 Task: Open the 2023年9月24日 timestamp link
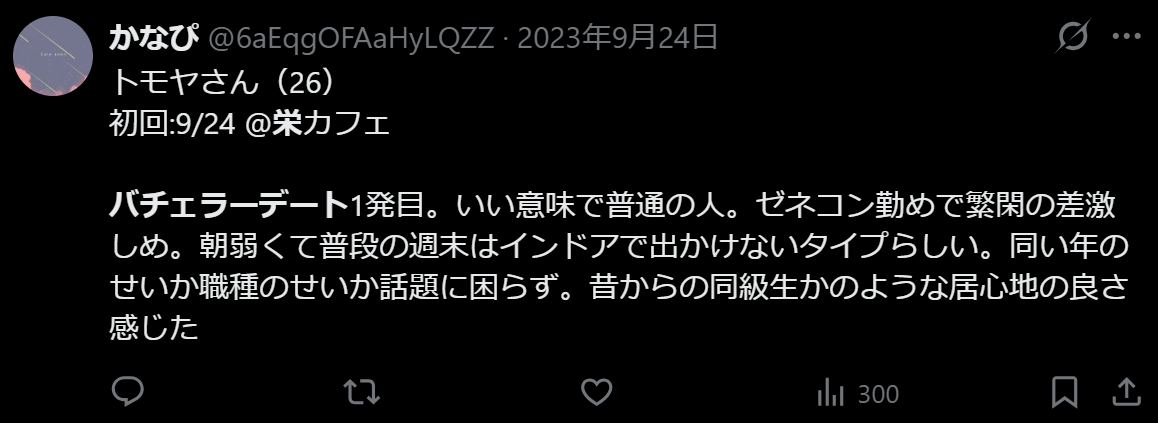click(617, 37)
